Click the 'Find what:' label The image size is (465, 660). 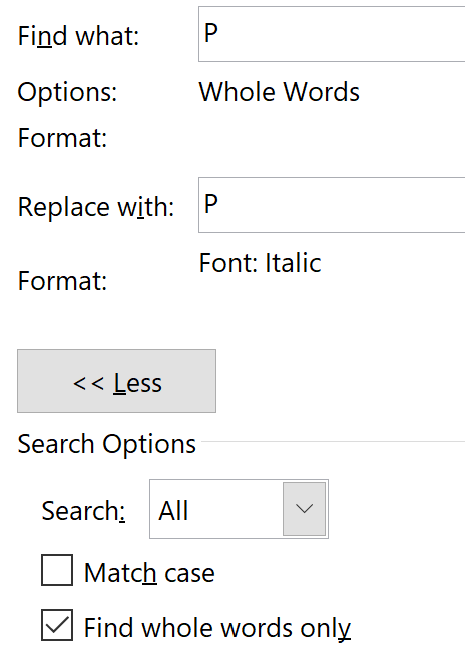78,36
